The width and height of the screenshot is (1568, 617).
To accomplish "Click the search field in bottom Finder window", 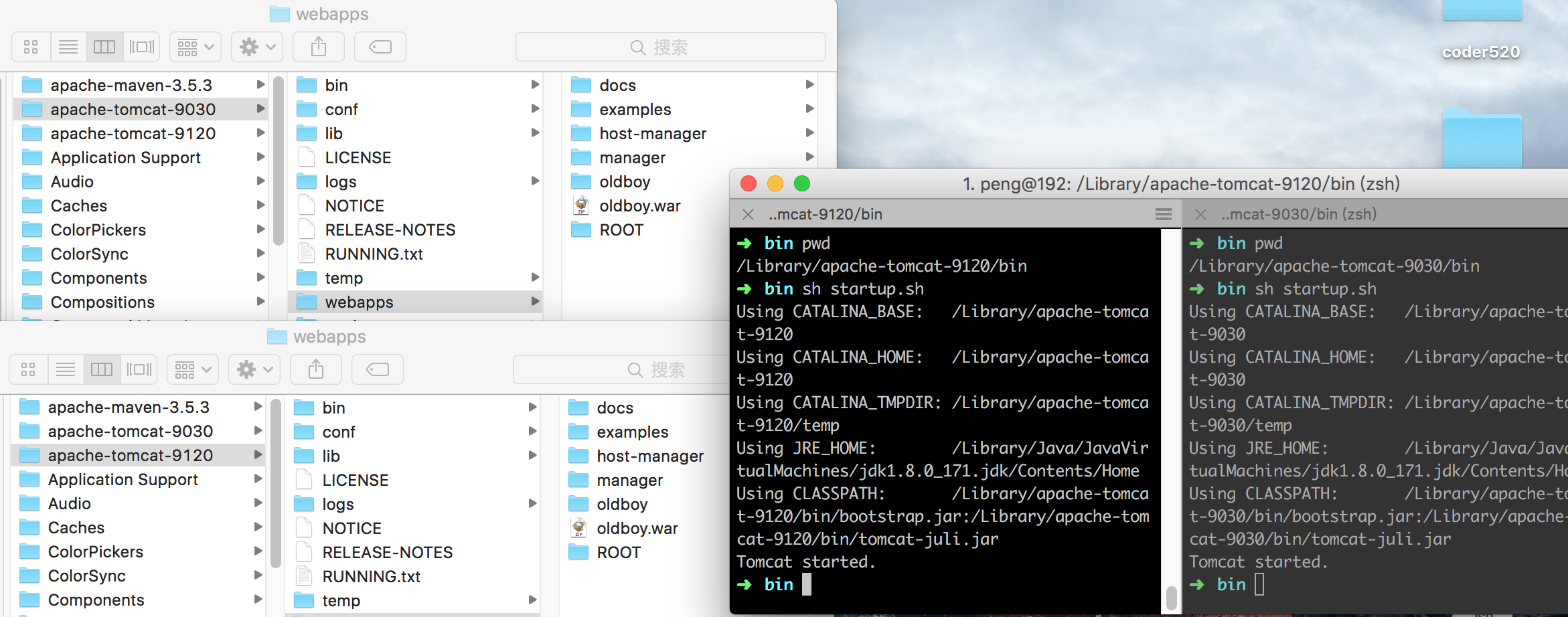I will (621, 369).
